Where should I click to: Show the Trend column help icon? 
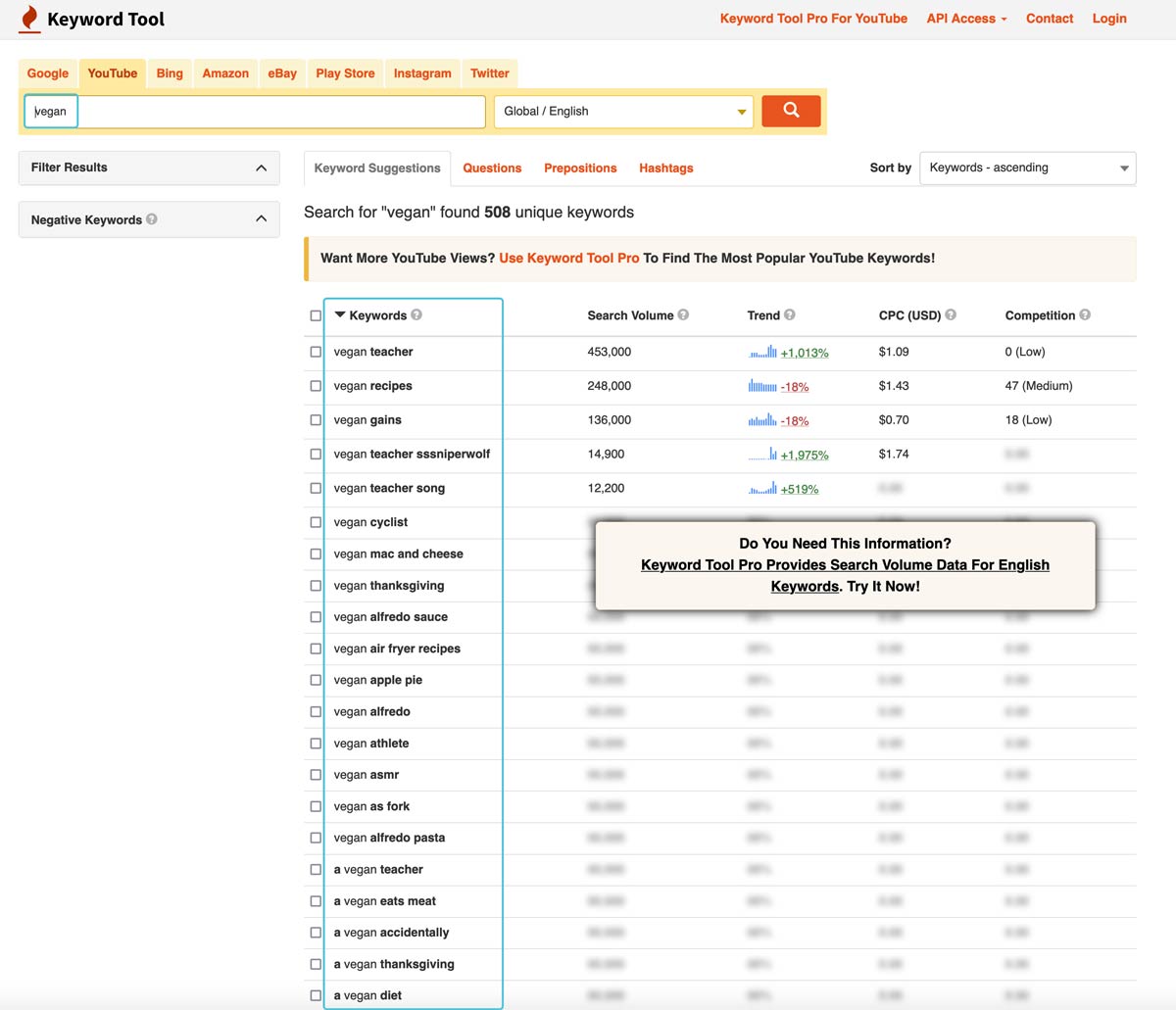(790, 314)
